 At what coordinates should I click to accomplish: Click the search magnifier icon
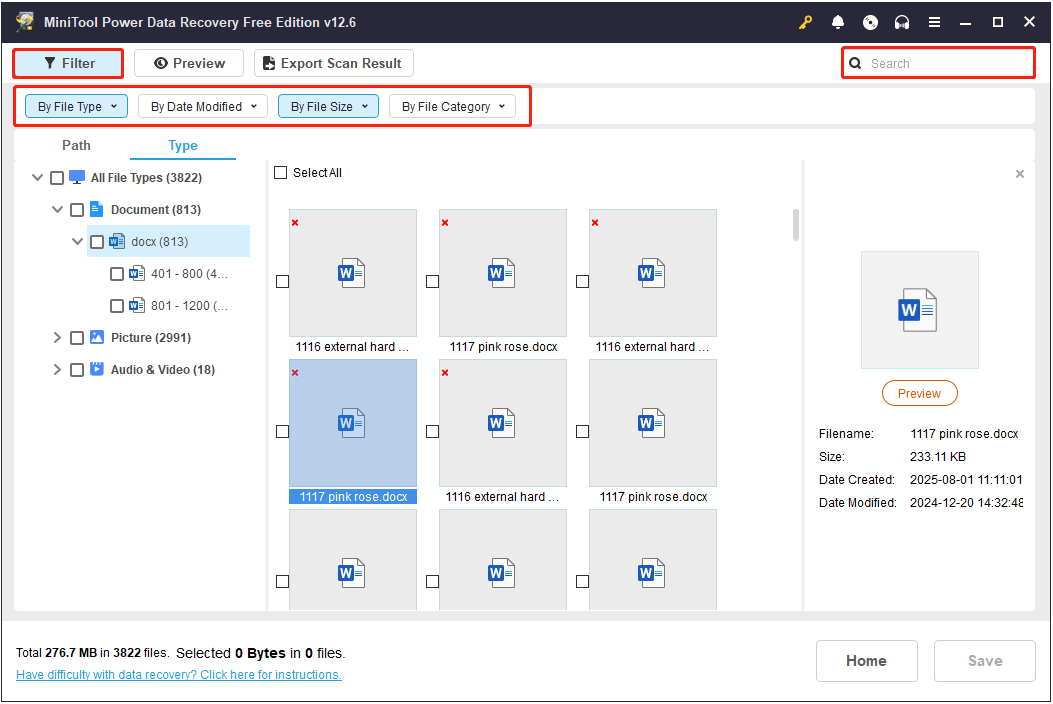(x=856, y=62)
